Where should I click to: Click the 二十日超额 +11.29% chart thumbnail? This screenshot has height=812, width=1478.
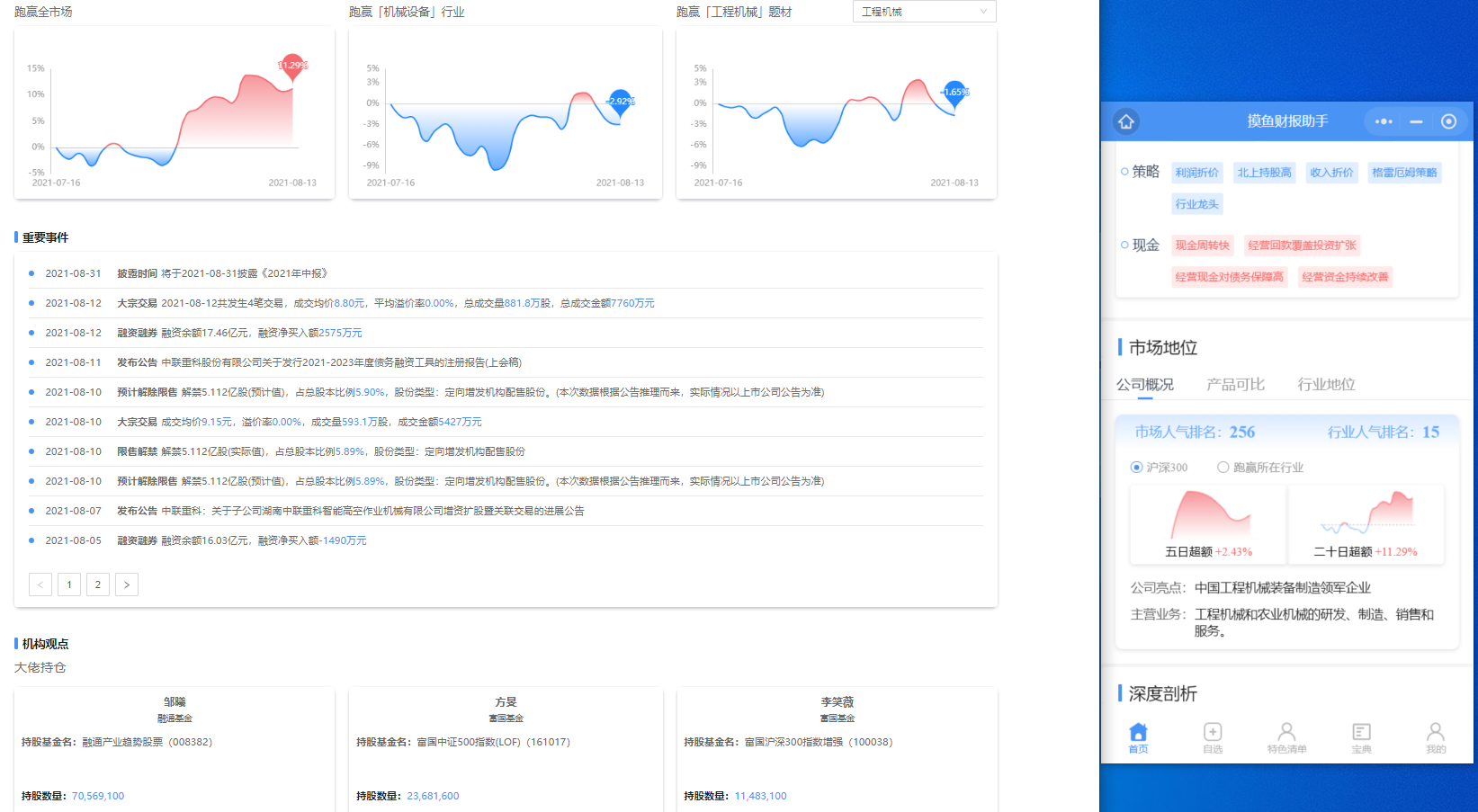(x=1366, y=524)
